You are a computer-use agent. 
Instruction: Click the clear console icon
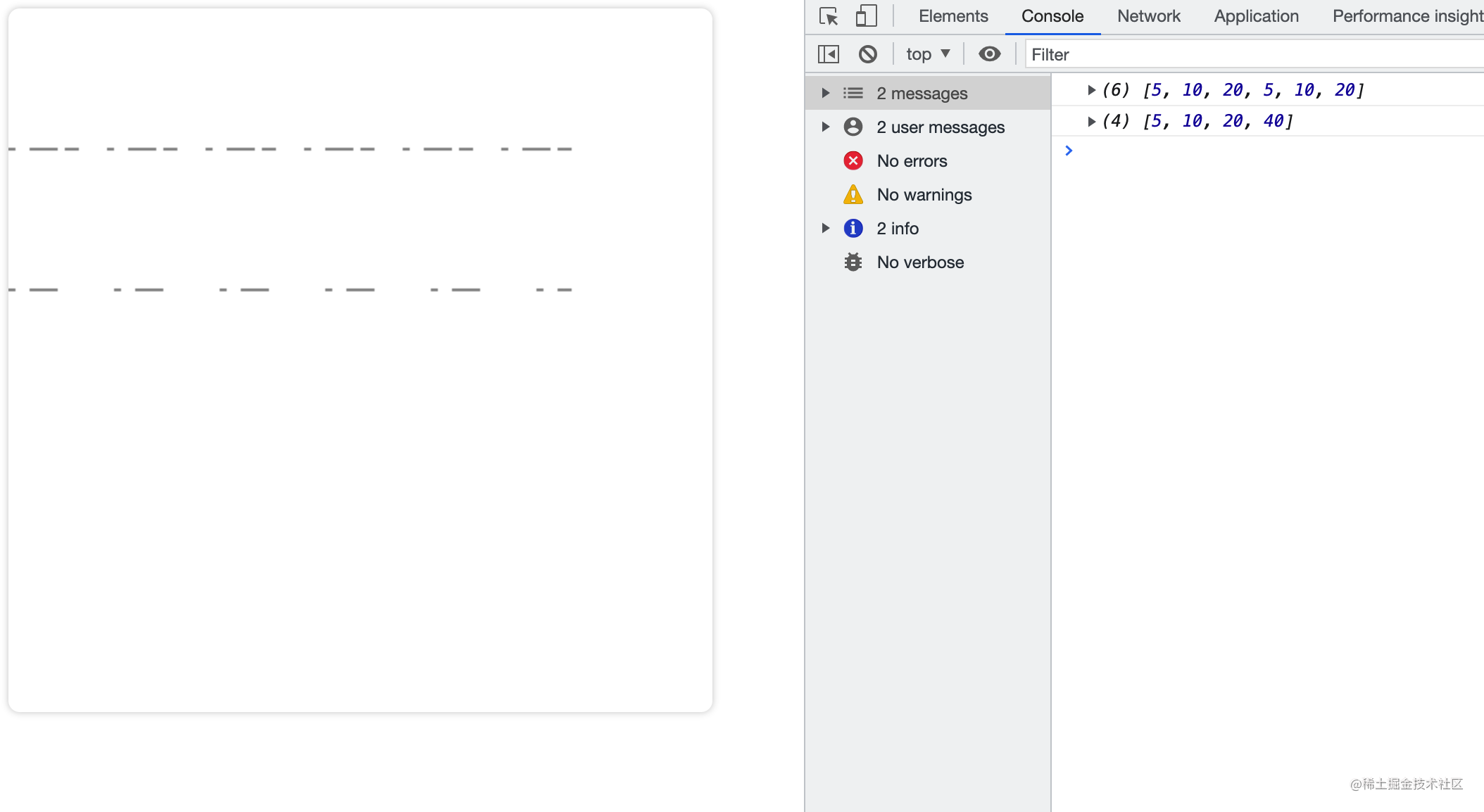(865, 54)
